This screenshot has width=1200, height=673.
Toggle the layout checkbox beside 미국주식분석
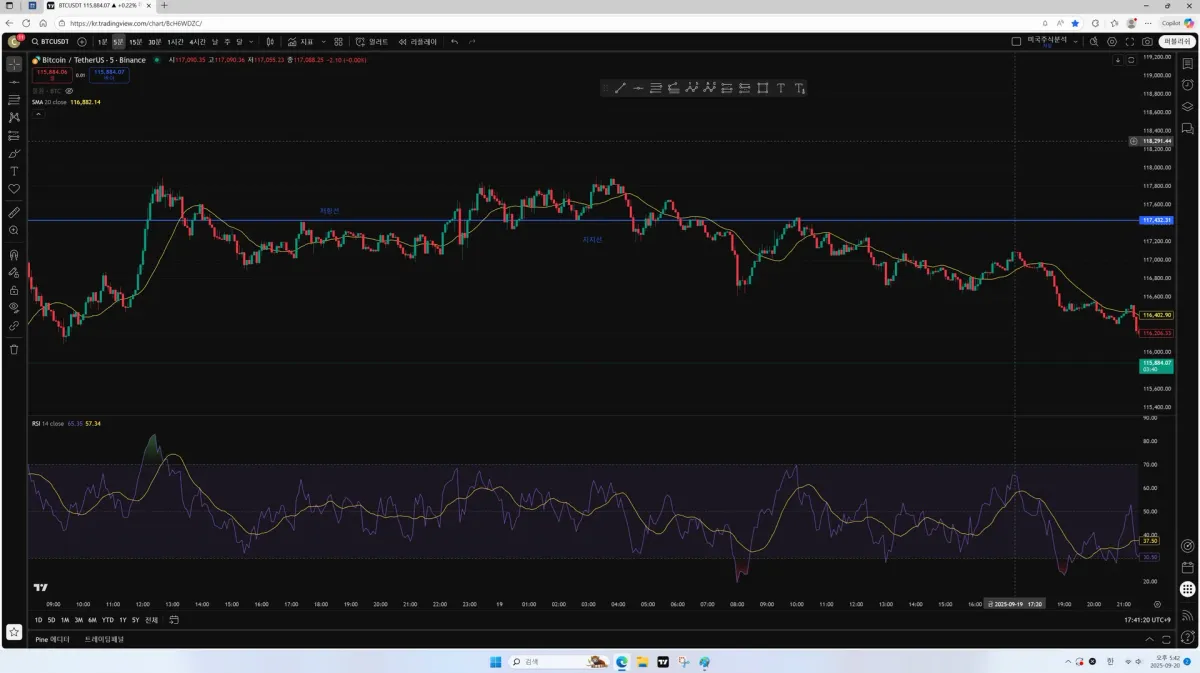tap(1016, 42)
